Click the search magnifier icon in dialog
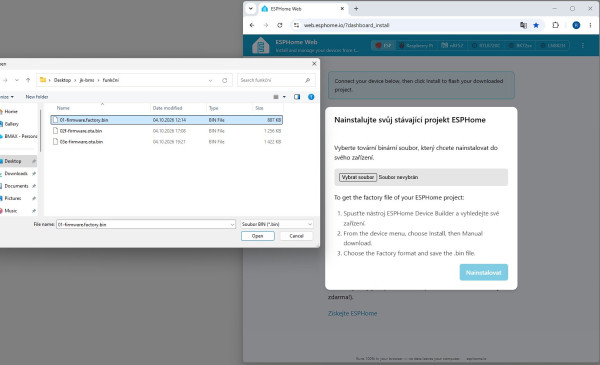Image resolution: width=600 pixels, height=365 pixels. [307, 80]
